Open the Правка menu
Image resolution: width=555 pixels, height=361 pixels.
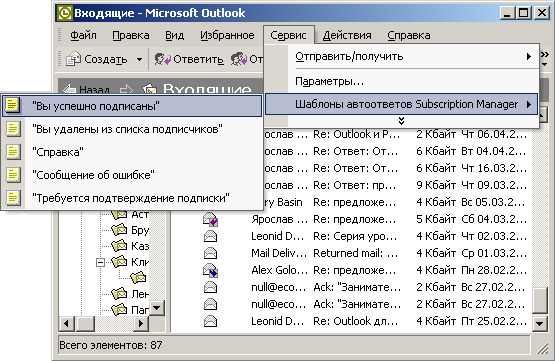point(131,35)
